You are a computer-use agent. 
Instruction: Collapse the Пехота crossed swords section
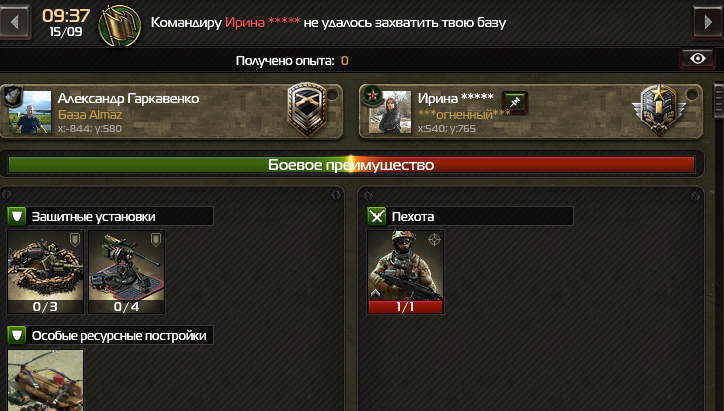[376, 216]
